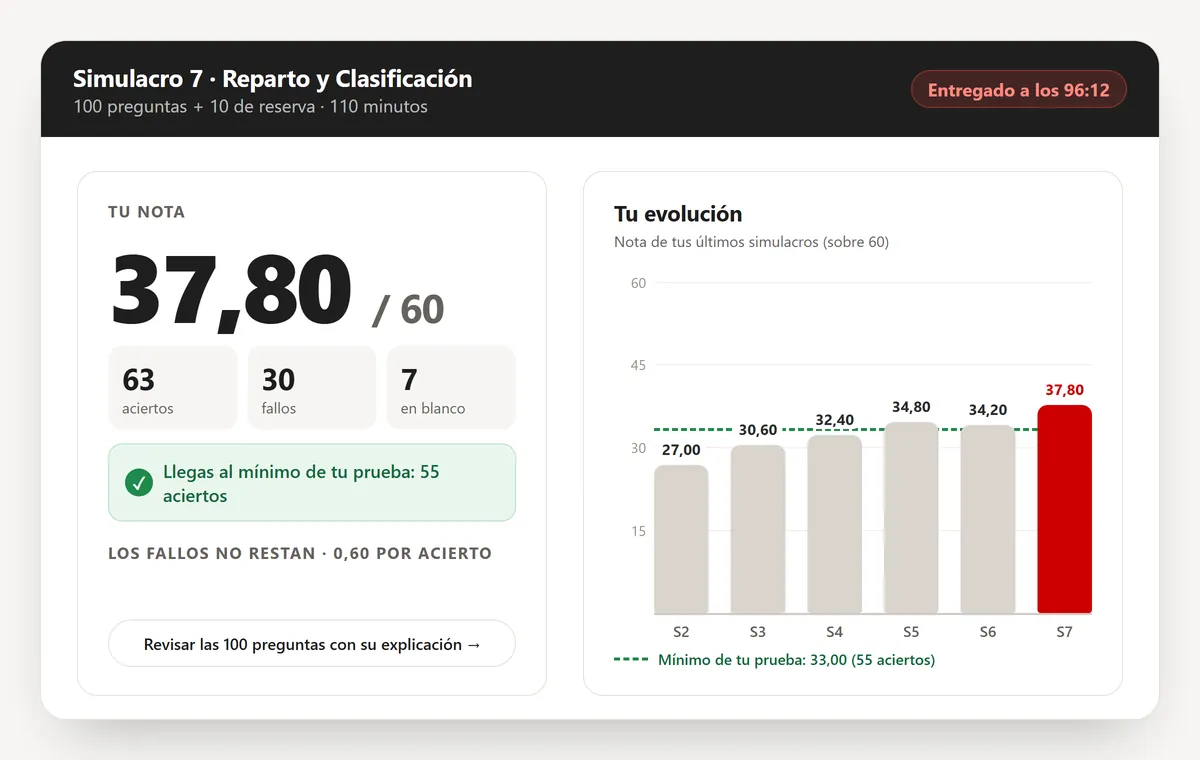This screenshot has width=1200, height=760.
Task: Click the big score 37,80
Action: 232,291
